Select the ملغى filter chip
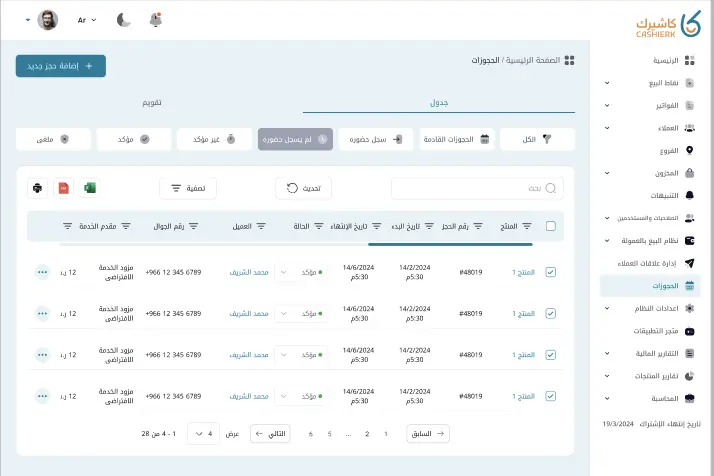This screenshot has height=476, width=714. 53,139
